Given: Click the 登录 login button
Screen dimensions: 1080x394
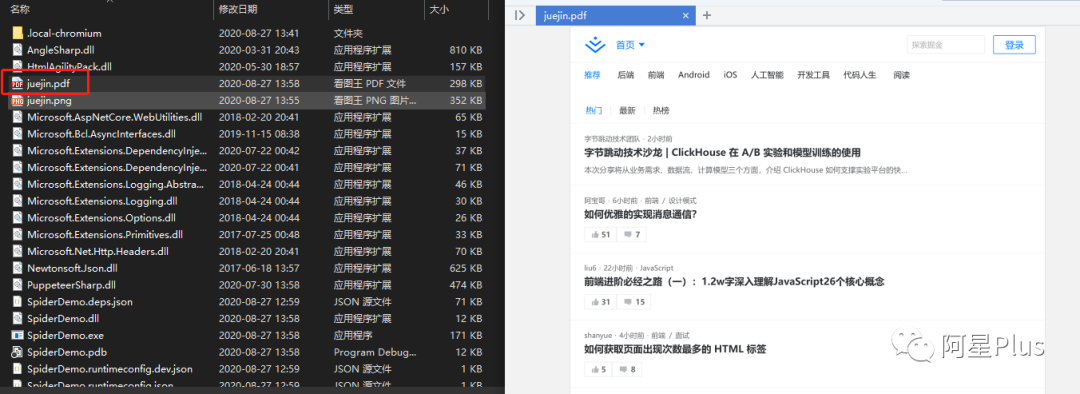Looking at the screenshot, I should 1014,45.
